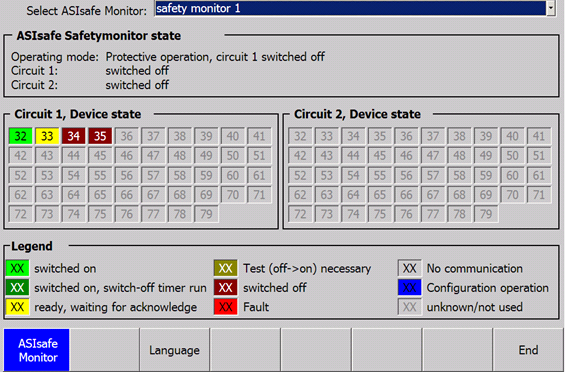Screen dimensions: 565x373
Task: Click device 41 in Circuit 1
Action: point(259,136)
